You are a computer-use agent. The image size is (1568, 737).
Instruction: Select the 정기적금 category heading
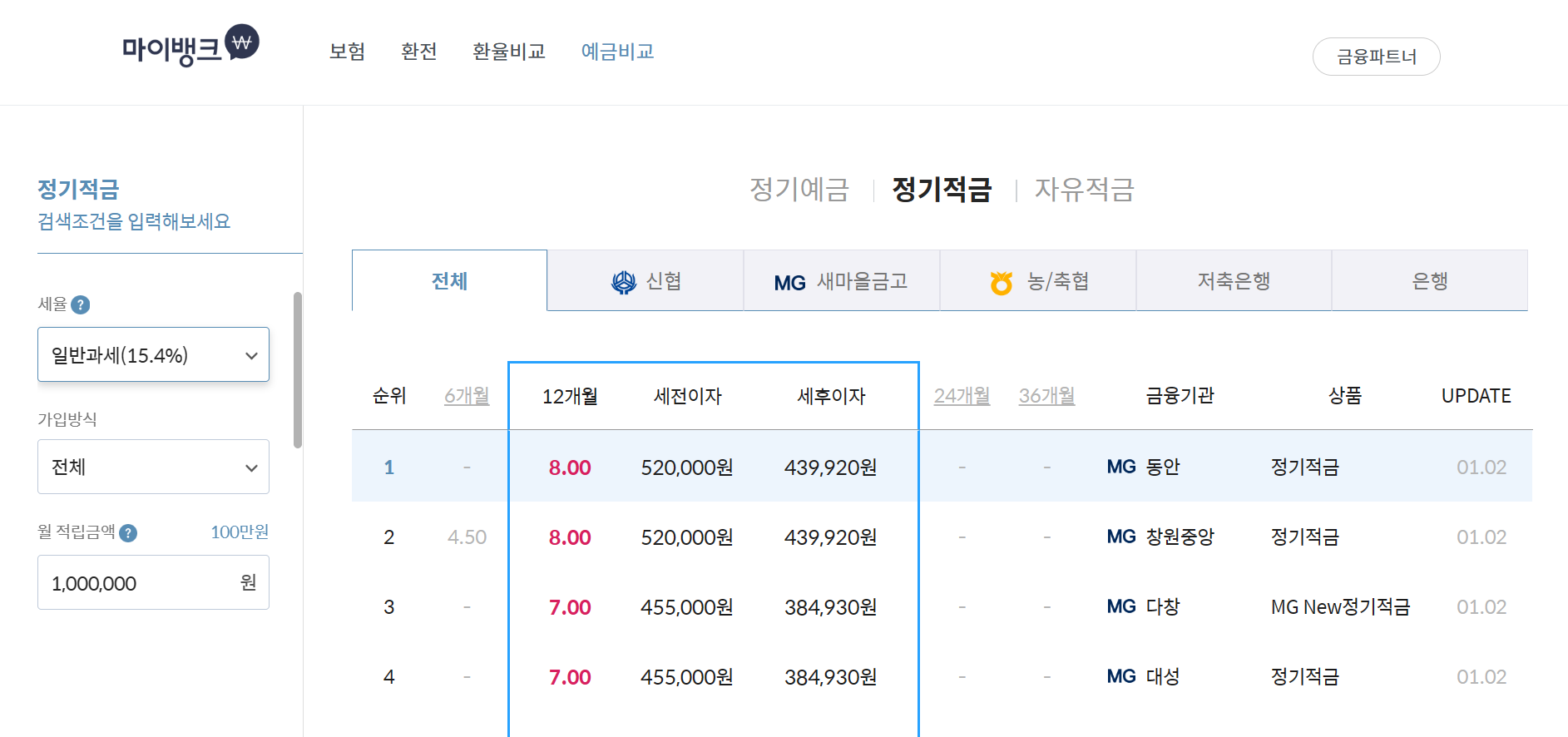tap(942, 189)
